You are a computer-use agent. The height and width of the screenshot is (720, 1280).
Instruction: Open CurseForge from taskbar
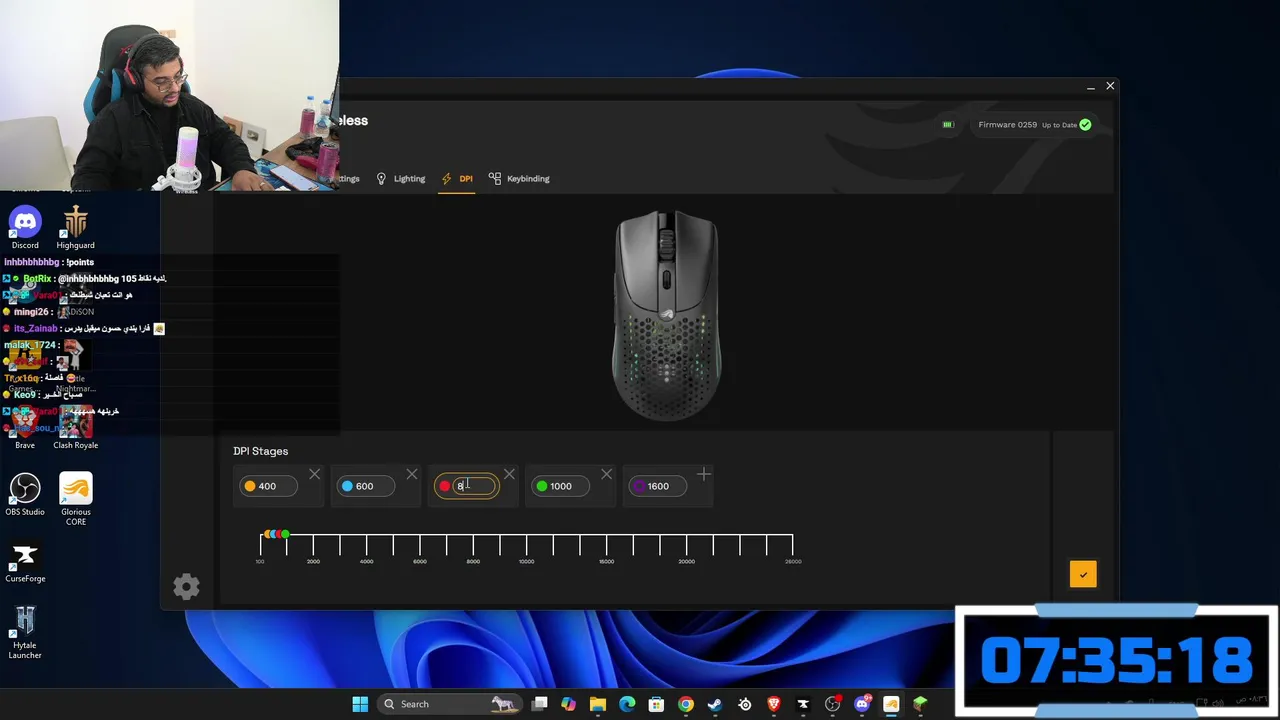pyautogui.click(x=803, y=704)
